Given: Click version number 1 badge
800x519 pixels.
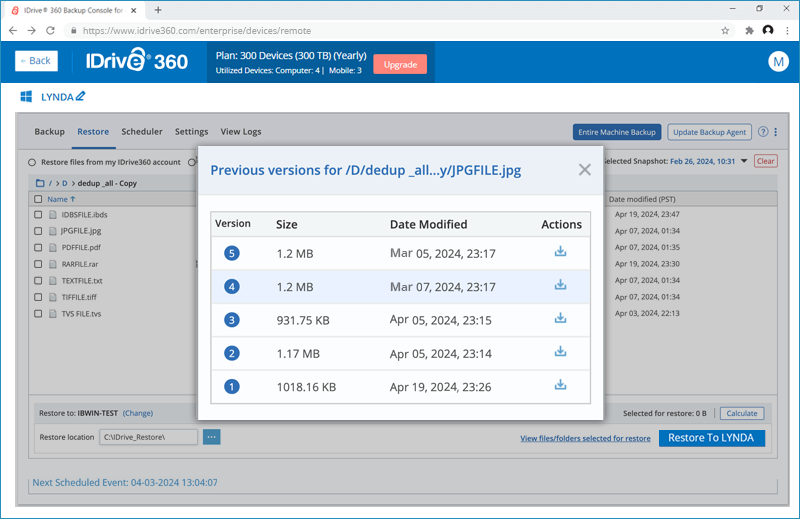Looking at the screenshot, I should [232, 387].
